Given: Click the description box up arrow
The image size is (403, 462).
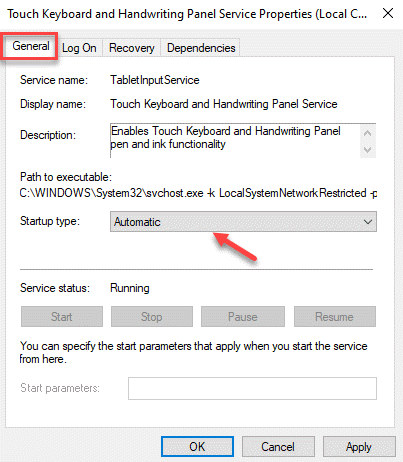Looking at the screenshot, I should pos(368,133).
